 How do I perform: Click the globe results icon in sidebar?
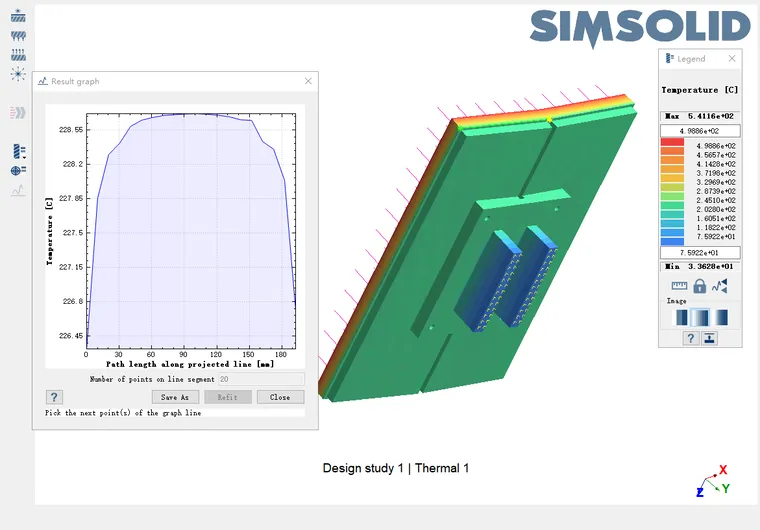tap(18, 171)
